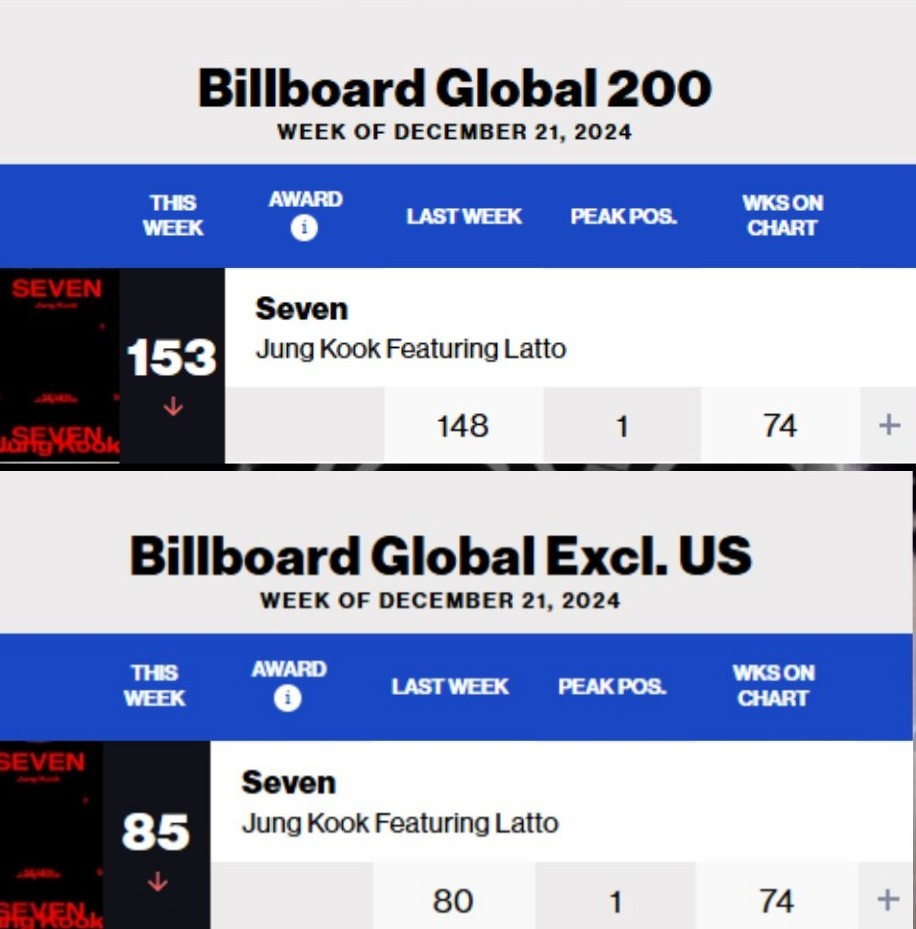Open the Seven song title in Global 200 chart
Viewport: 916px width, 929px height.
coord(301,309)
